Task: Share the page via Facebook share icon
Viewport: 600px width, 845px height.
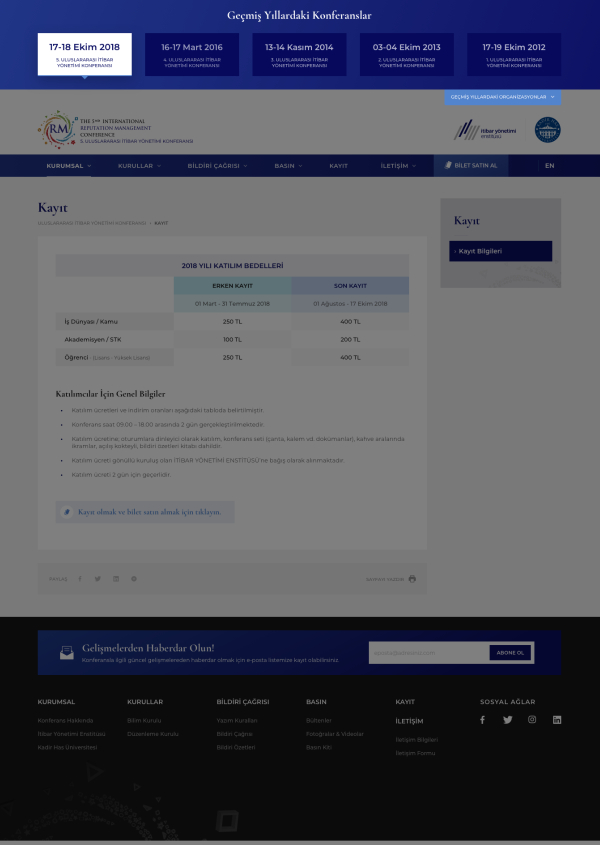Action: click(81, 579)
